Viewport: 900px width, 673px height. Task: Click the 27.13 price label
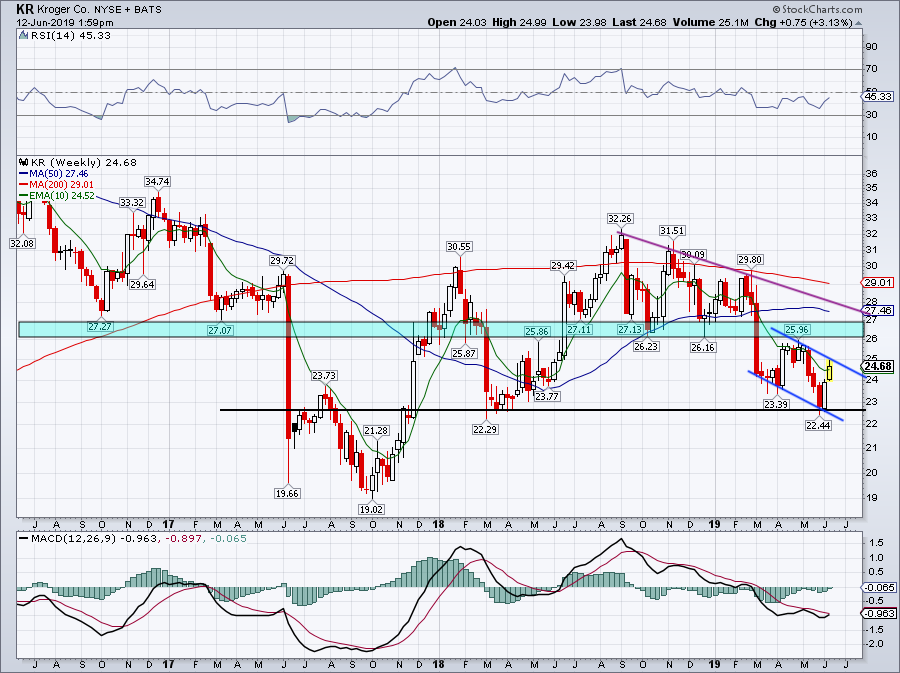point(630,330)
